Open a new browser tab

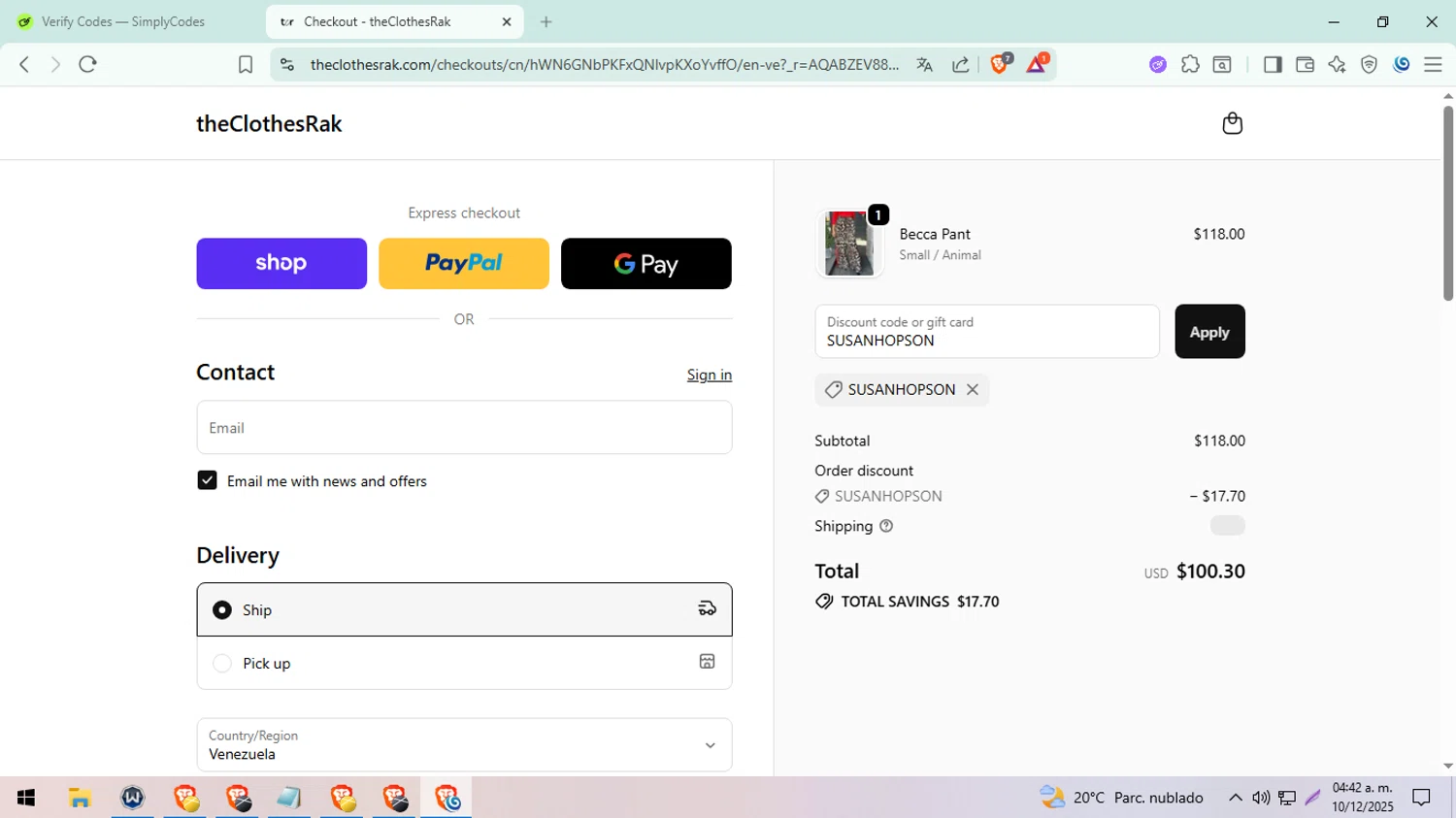tap(546, 21)
